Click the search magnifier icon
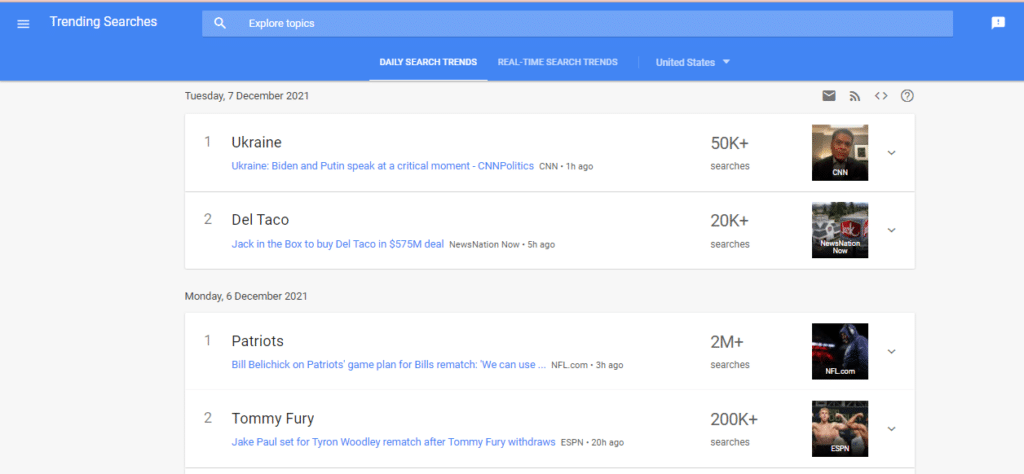The image size is (1024, 474). pyautogui.click(x=220, y=24)
